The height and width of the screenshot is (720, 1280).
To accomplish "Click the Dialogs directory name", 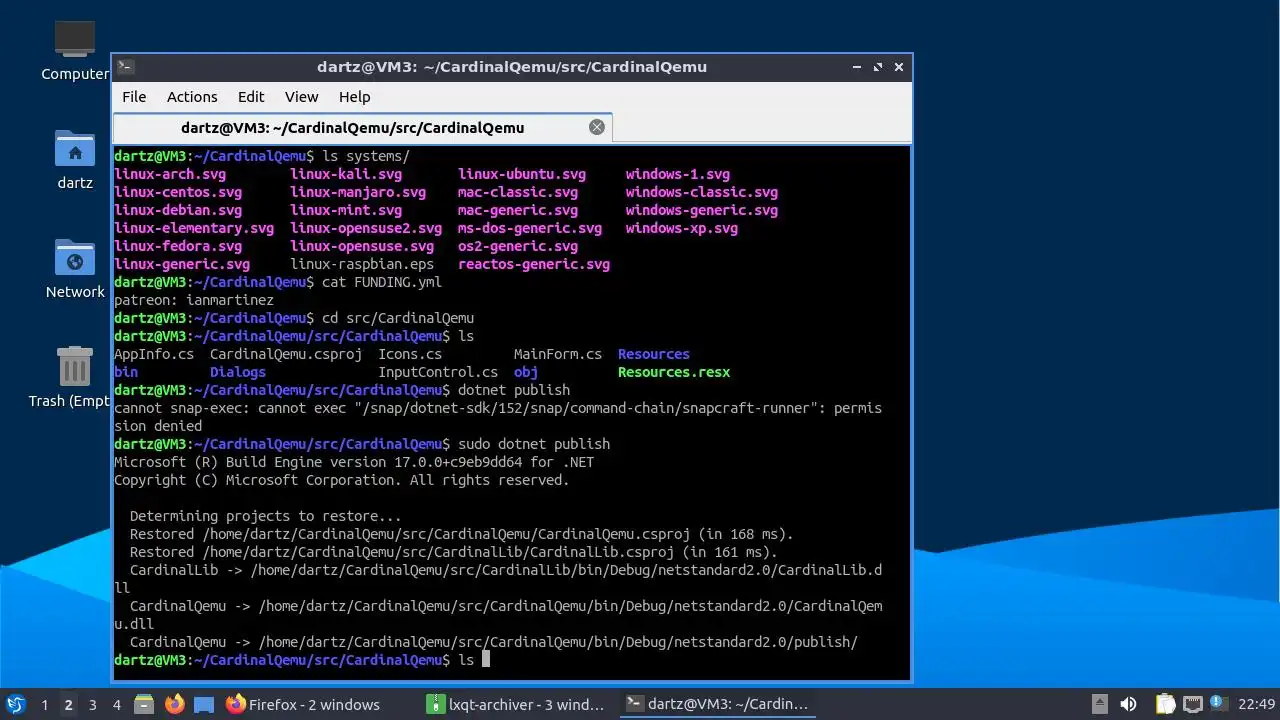I will 238,372.
